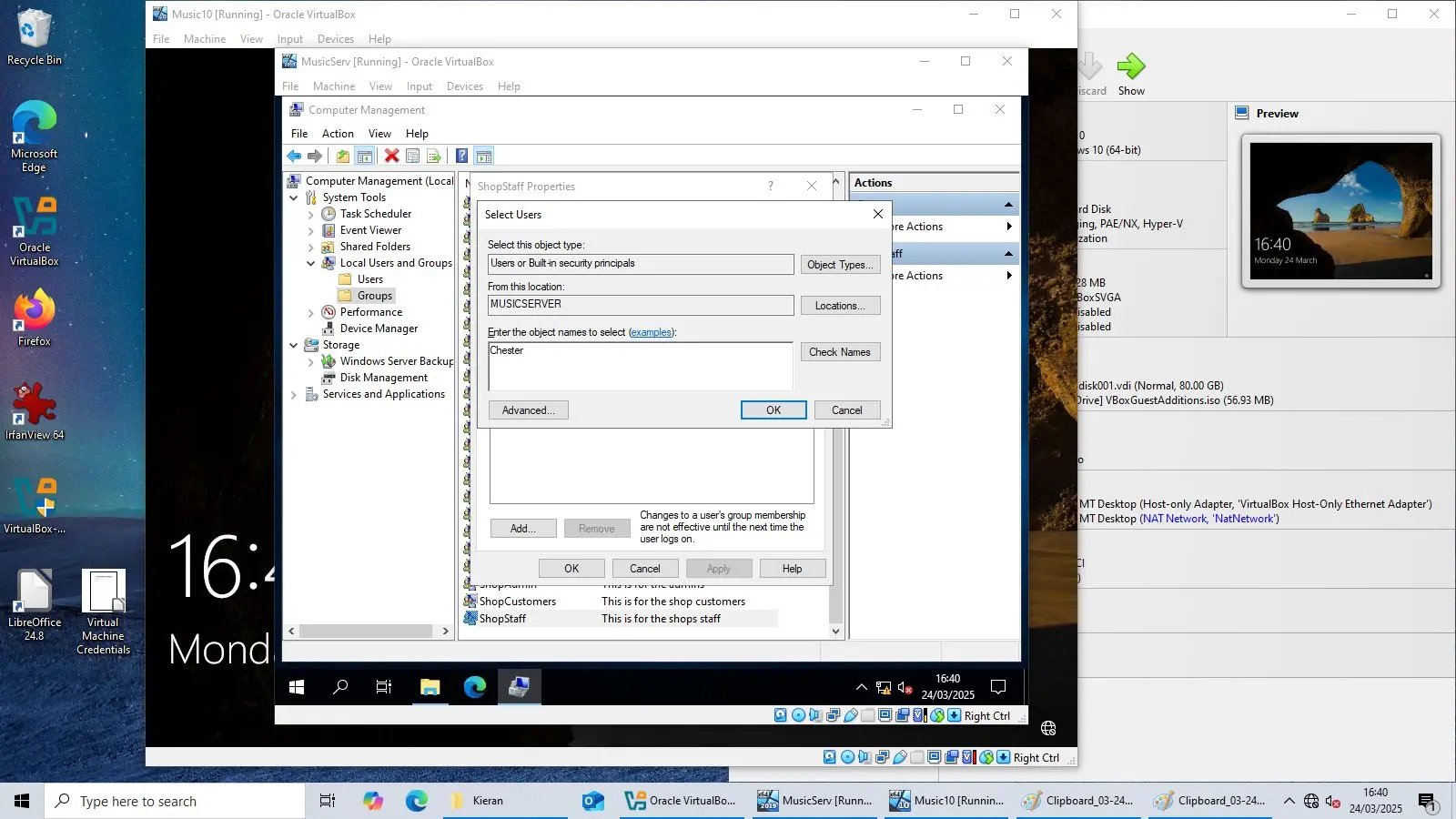1456x819 pixels.
Task: Open the Action menu in Computer Management
Action: coord(338,133)
